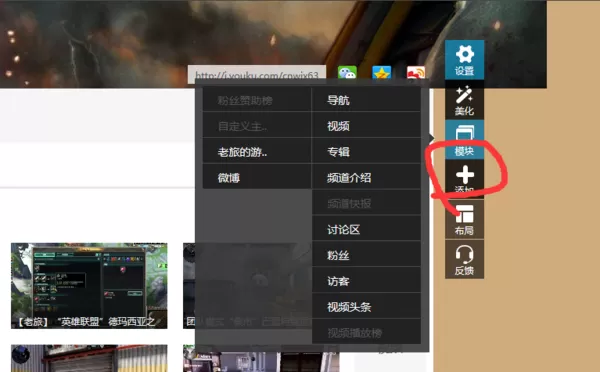Image resolution: width=600 pixels, height=372 pixels.
Task: Select the 老旅的游.. module entry
Action: [x=256, y=152]
